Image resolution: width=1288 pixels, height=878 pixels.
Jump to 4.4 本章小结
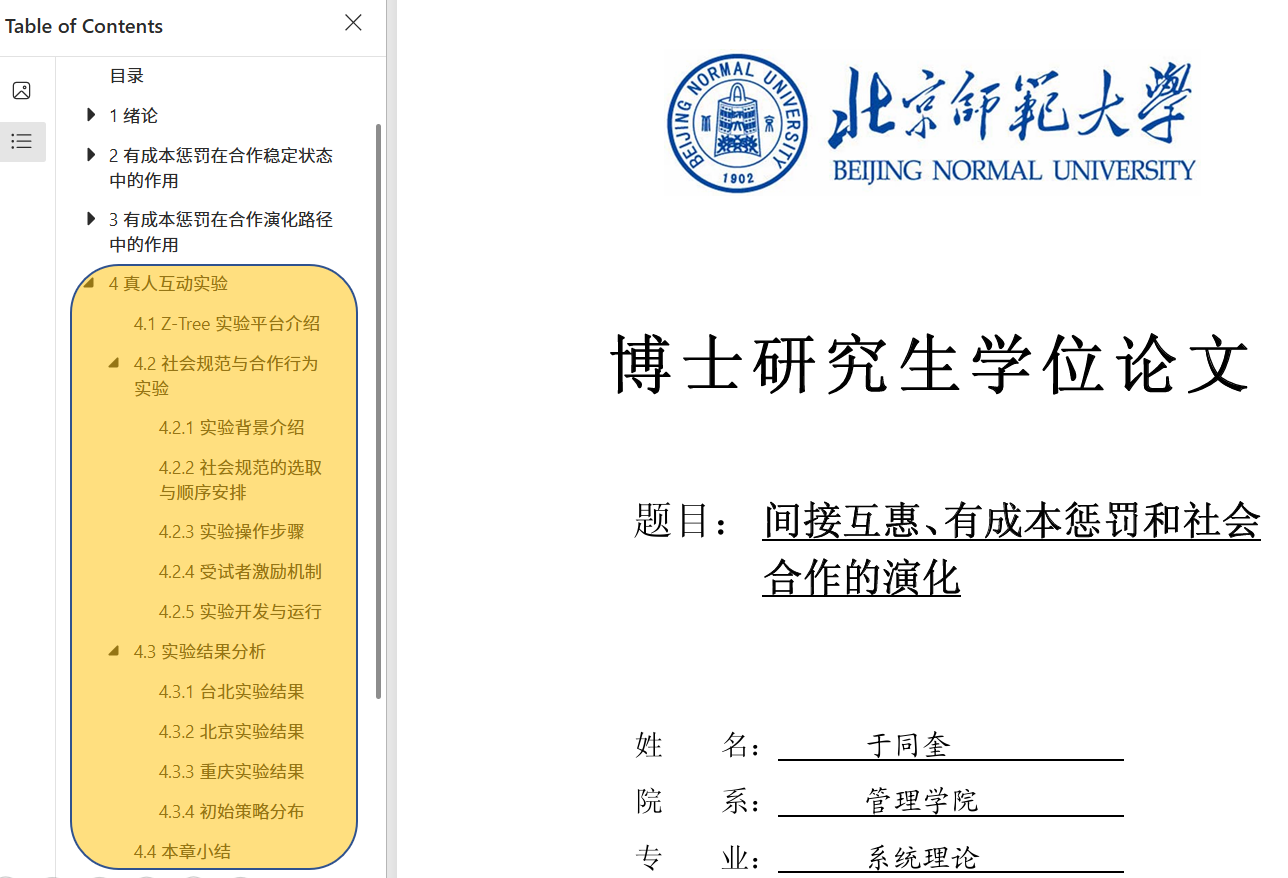tap(182, 852)
